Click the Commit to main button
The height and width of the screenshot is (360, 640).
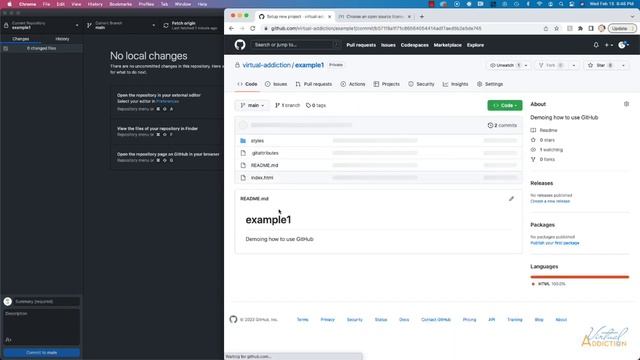click(41, 353)
